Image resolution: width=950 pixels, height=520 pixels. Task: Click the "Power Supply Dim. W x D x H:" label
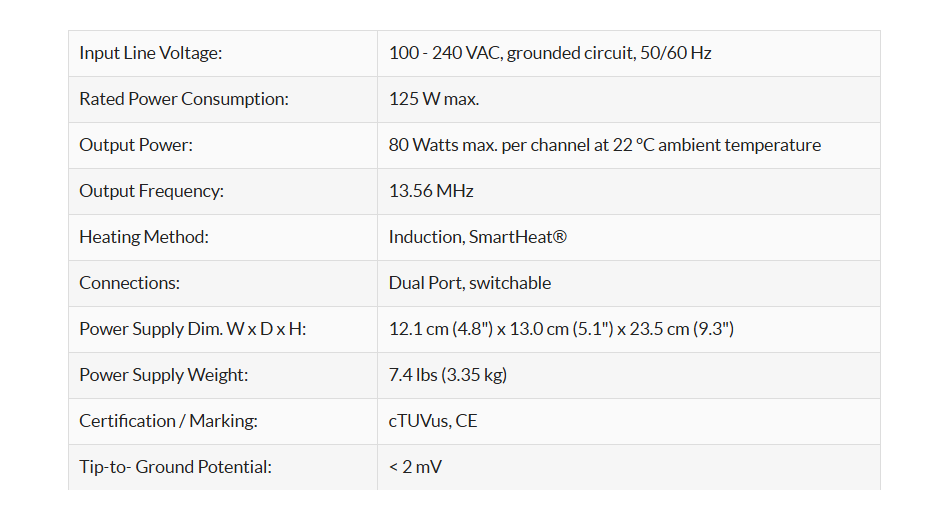(192, 329)
